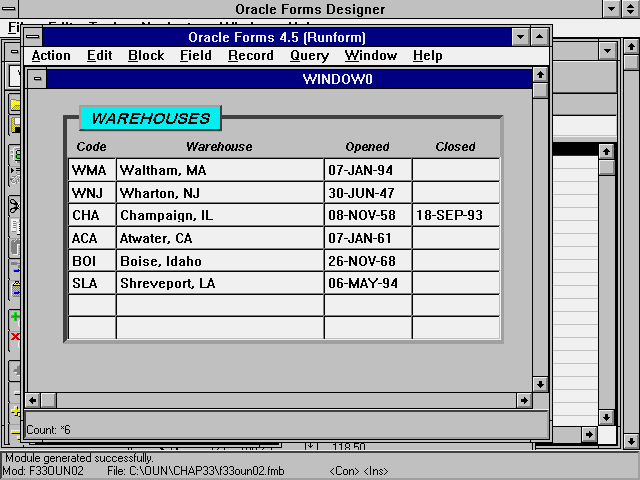Click the open folder icon in Designer toolbar
Viewport: 640px width, 480px height.
point(15,104)
